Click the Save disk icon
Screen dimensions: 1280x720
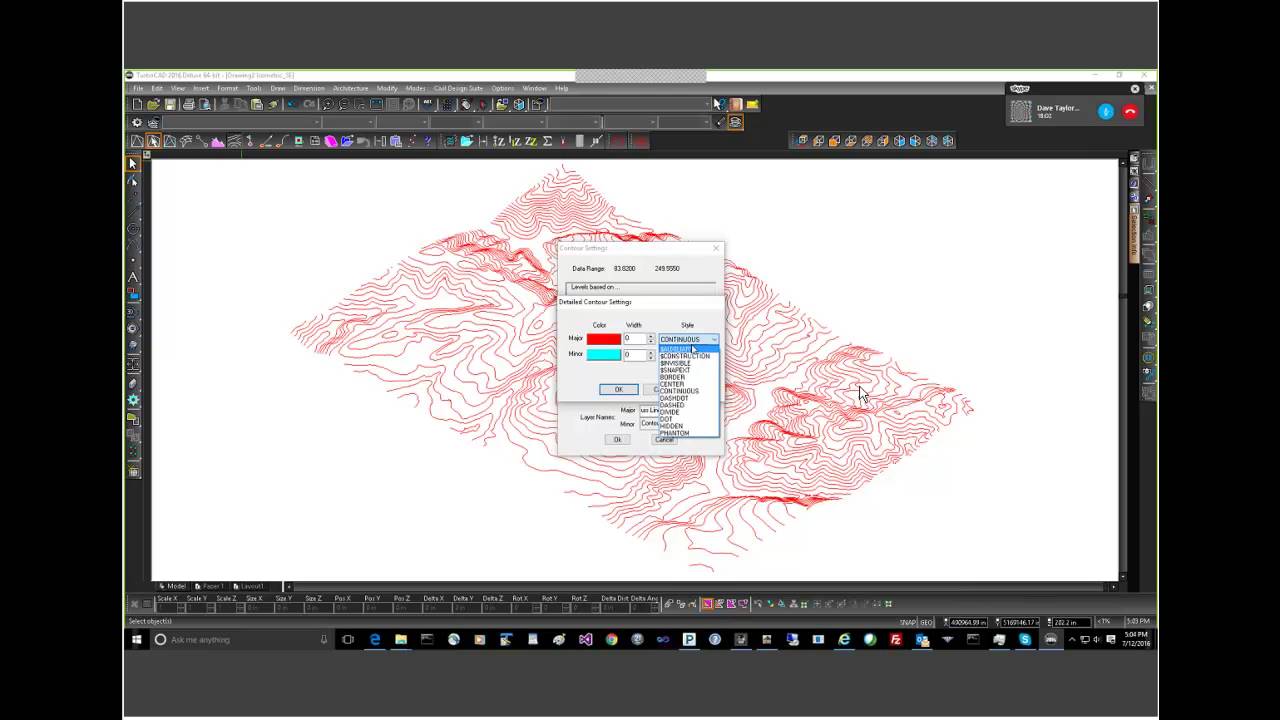[x=170, y=104]
